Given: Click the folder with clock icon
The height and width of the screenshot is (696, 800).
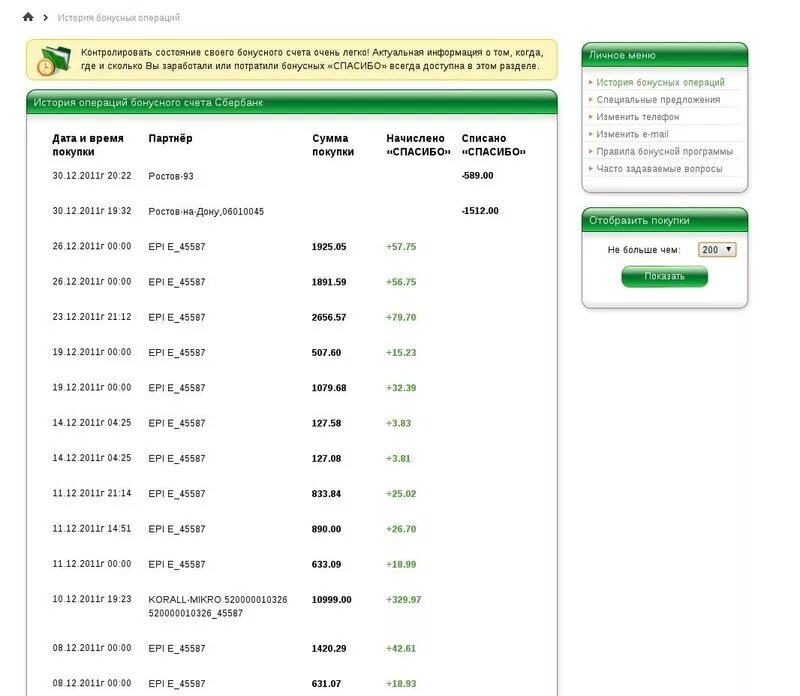Looking at the screenshot, I should (54, 60).
